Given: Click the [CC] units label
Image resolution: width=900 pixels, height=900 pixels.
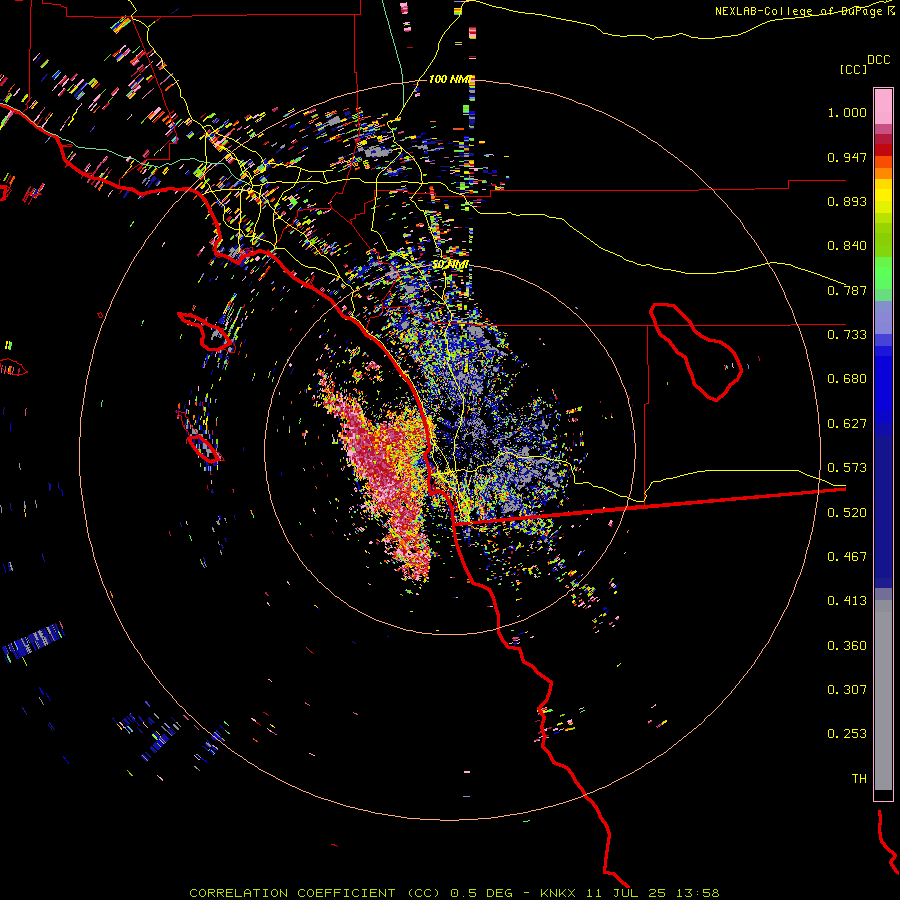Looking at the screenshot, I should (x=853, y=69).
